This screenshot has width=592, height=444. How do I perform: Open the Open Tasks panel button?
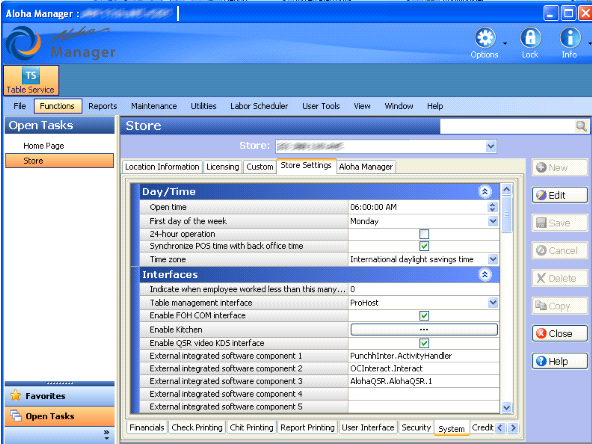click(x=59, y=416)
